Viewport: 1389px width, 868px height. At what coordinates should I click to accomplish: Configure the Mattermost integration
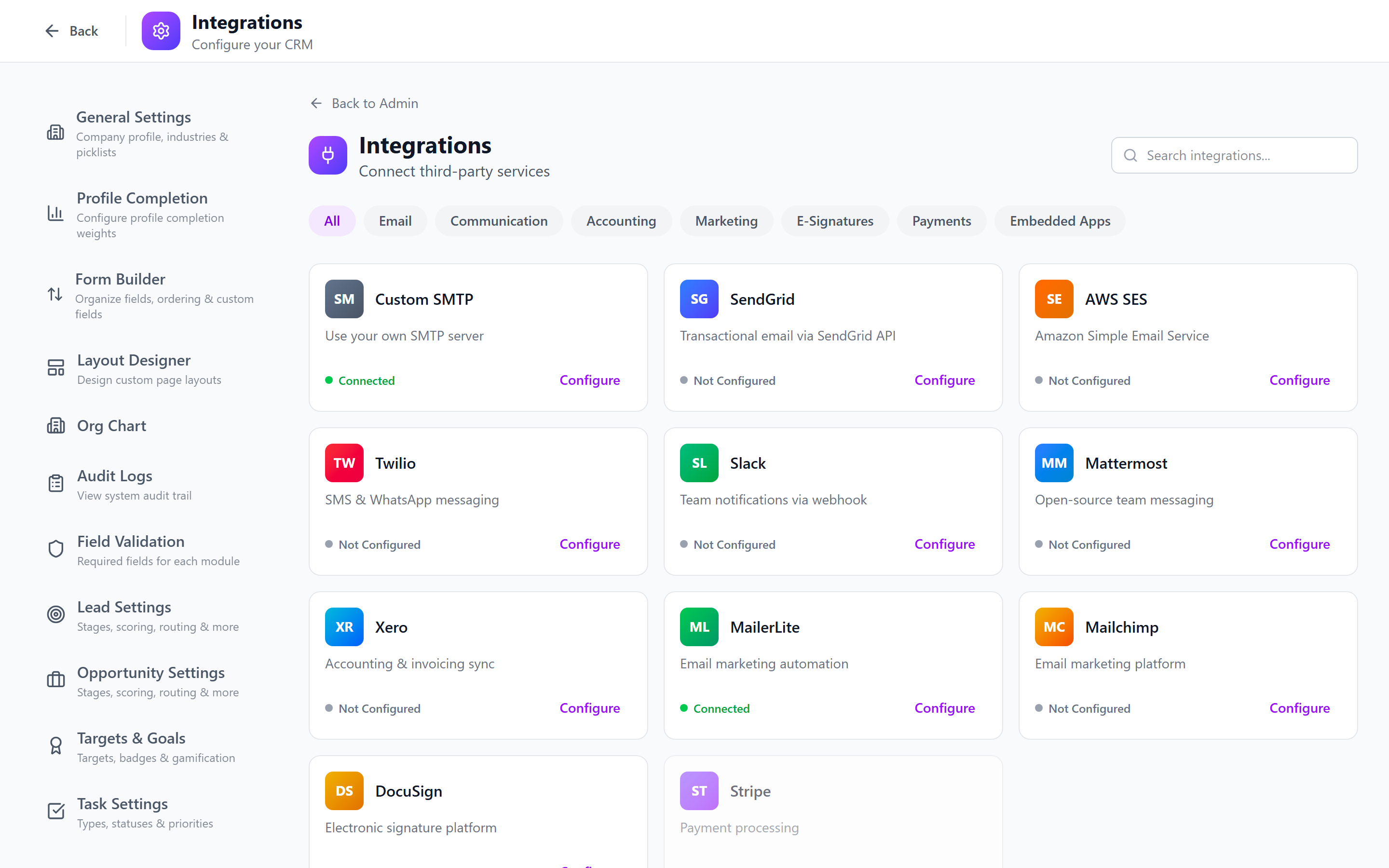click(x=1299, y=544)
